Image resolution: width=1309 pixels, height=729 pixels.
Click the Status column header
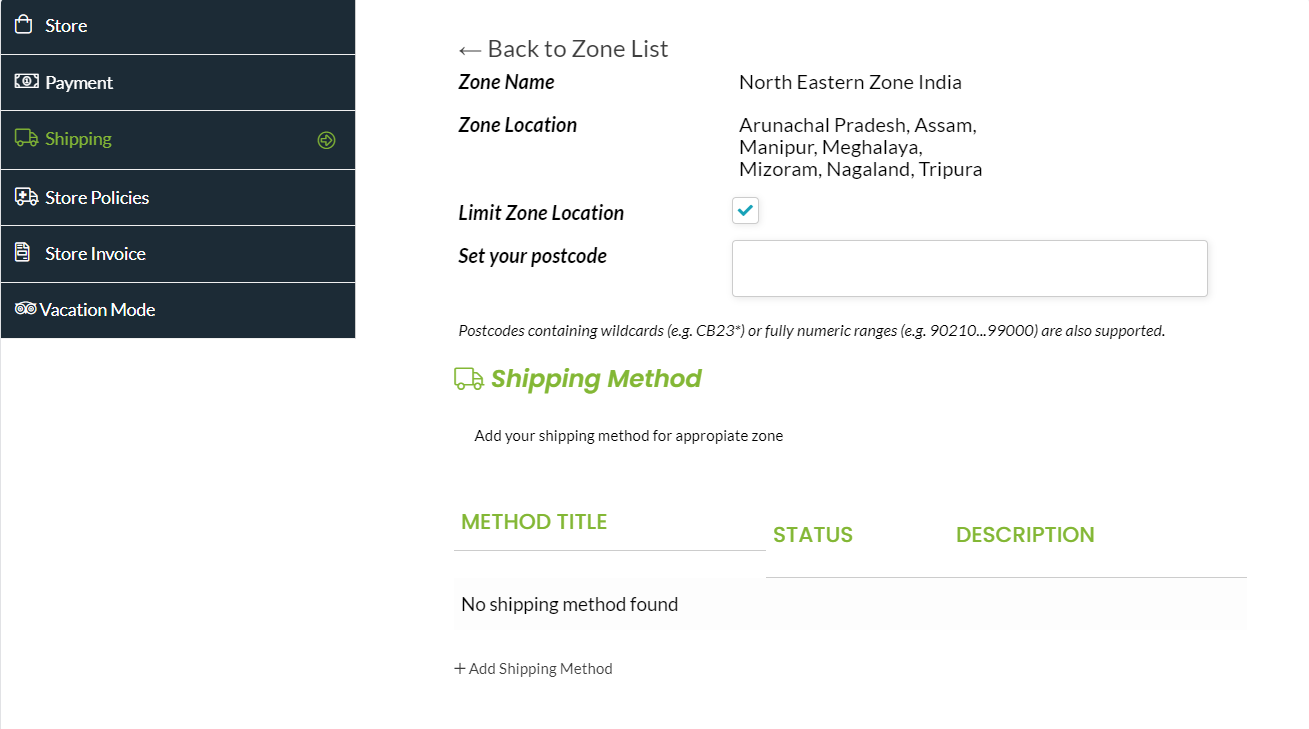click(x=812, y=535)
